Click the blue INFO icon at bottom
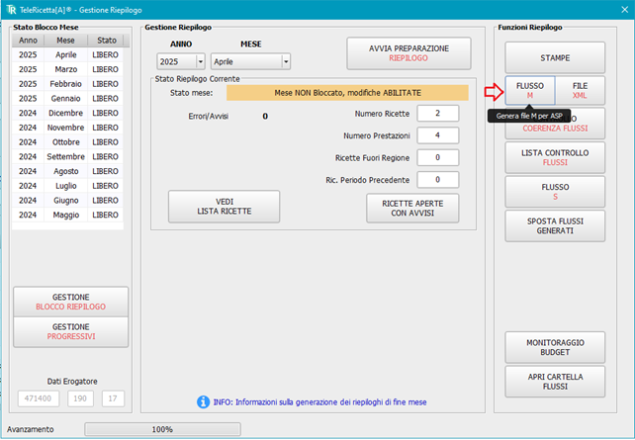The height and width of the screenshot is (440, 635). (204, 402)
